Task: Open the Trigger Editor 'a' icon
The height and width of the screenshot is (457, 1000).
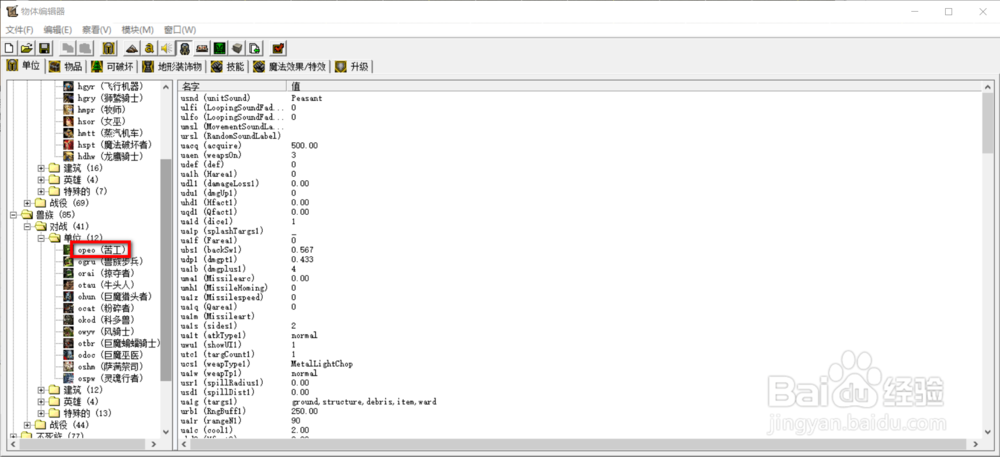Action: coord(149,48)
